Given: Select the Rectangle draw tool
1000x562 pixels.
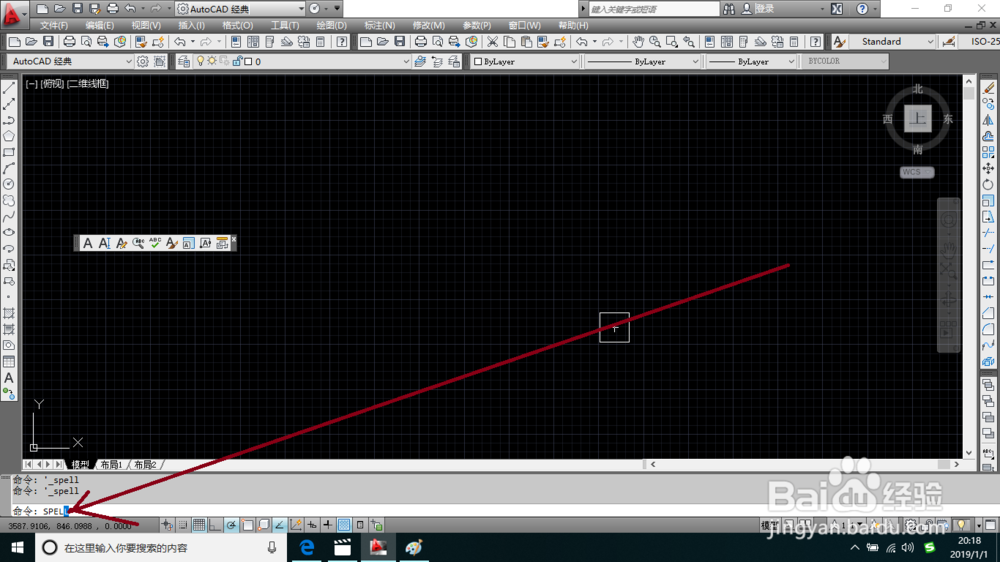Looking at the screenshot, I should point(9,152).
